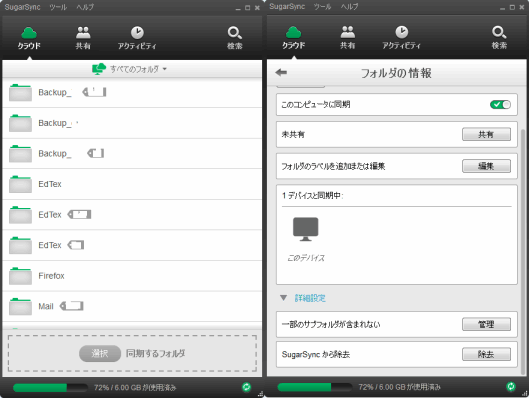This screenshot has width=529, height=398.
Task: Click the cloud-computer icon beside all folders
Action: tap(99, 69)
